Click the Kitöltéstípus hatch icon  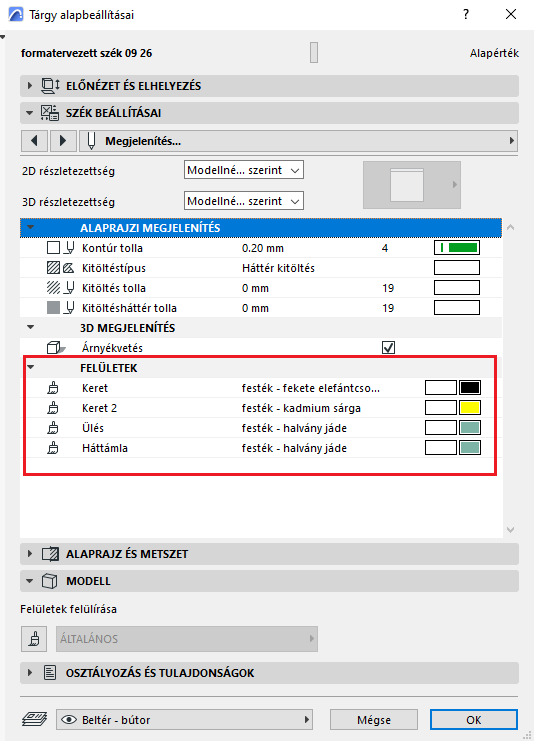point(53,268)
